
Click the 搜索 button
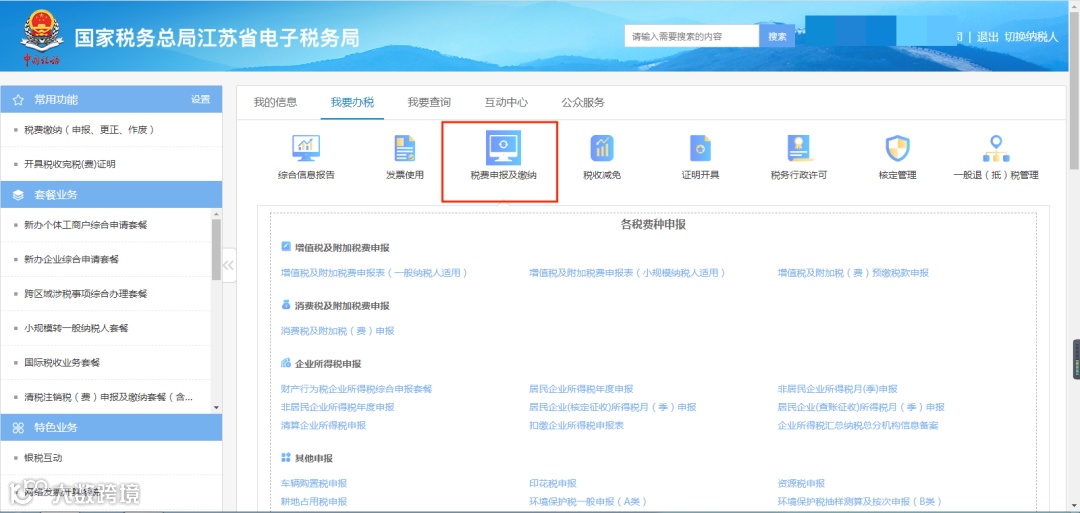(777, 36)
